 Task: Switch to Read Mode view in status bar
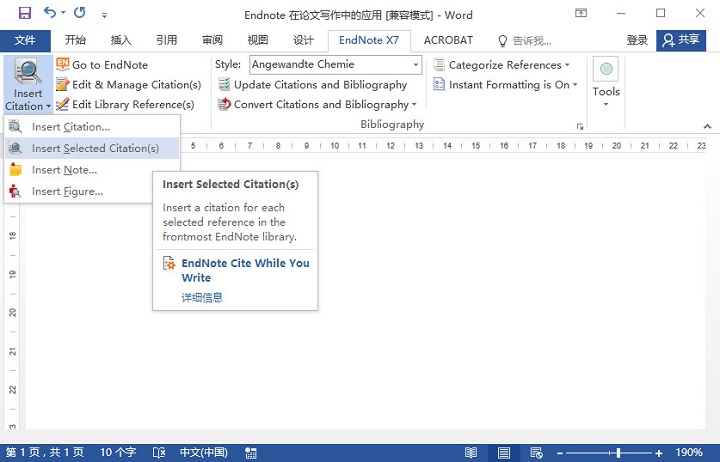[471, 453]
